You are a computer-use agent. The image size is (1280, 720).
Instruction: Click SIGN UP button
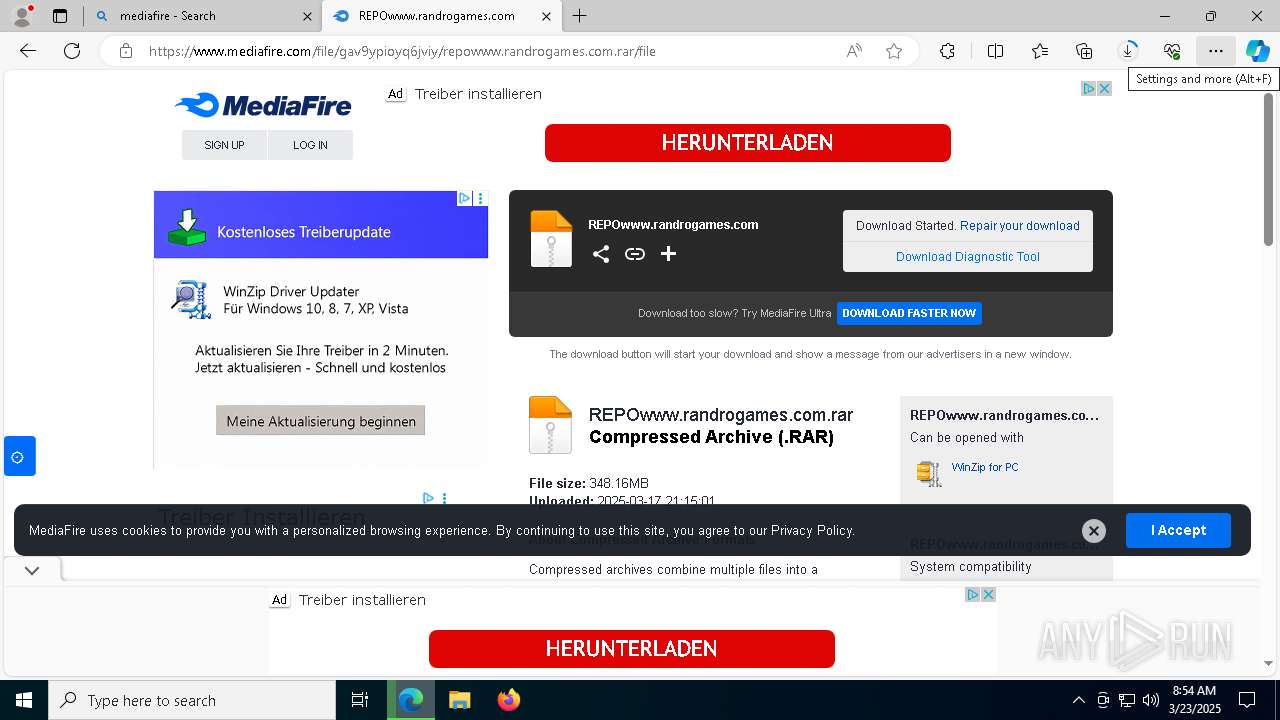tap(224, 145)
